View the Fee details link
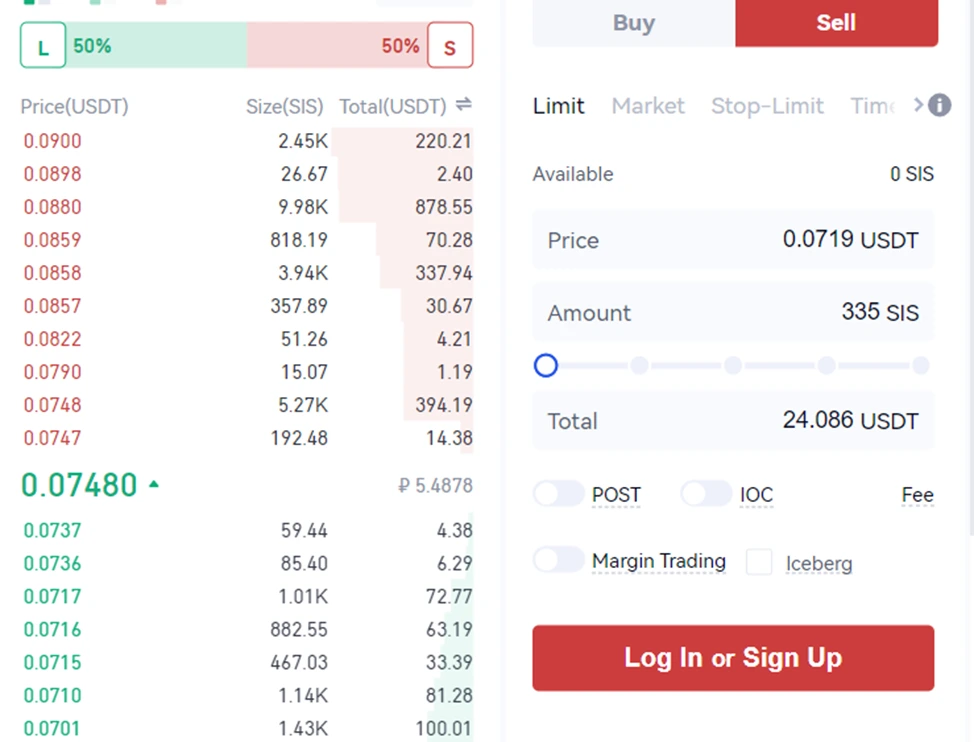This screenshot has width=974, height=742. tap(917, 495)
